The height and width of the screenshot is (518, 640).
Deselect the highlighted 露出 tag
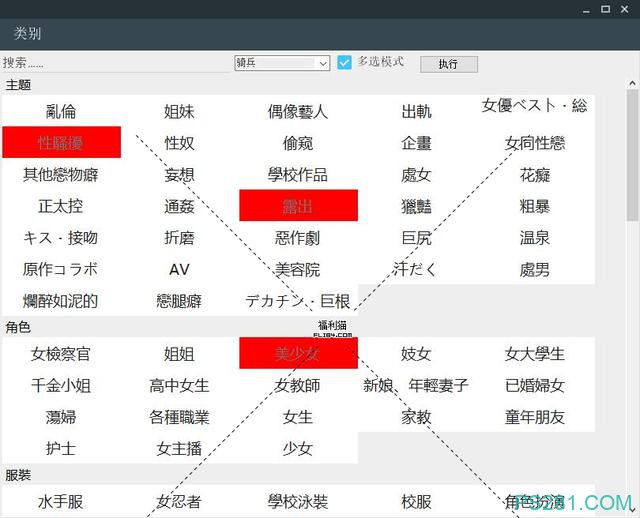coord(298,206)
